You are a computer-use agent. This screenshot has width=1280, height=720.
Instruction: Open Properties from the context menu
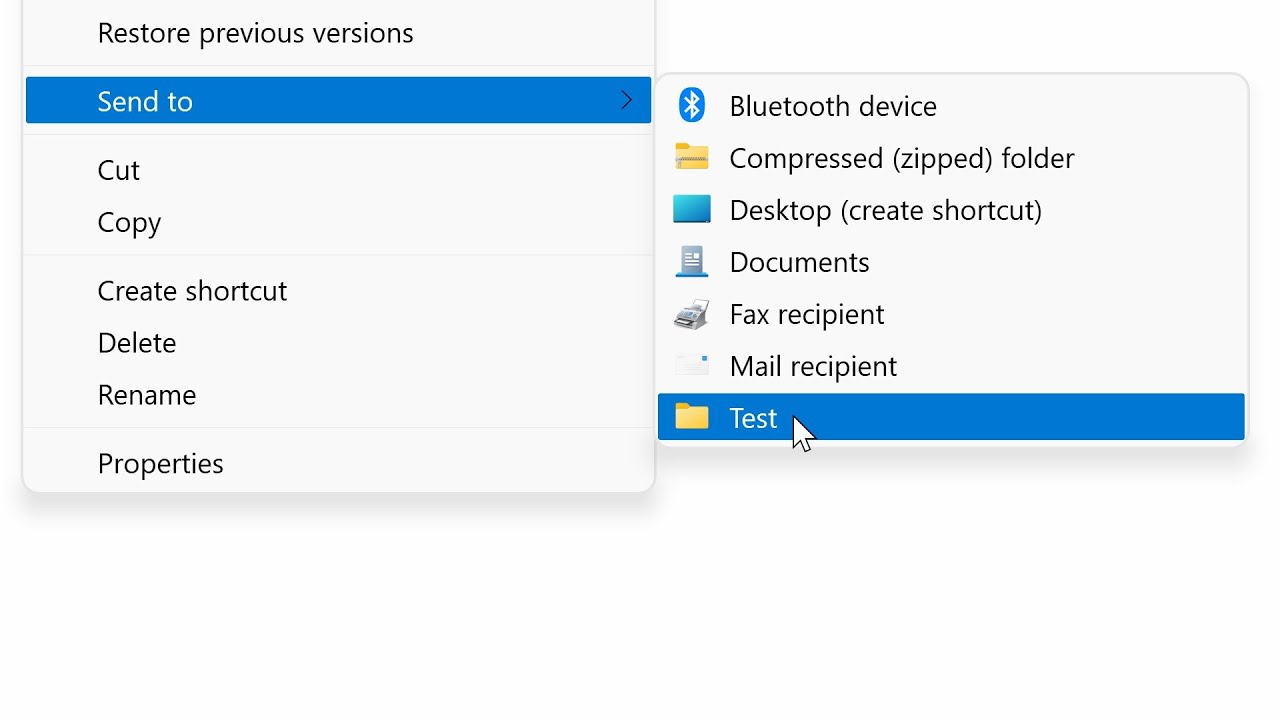pos(338,463)
